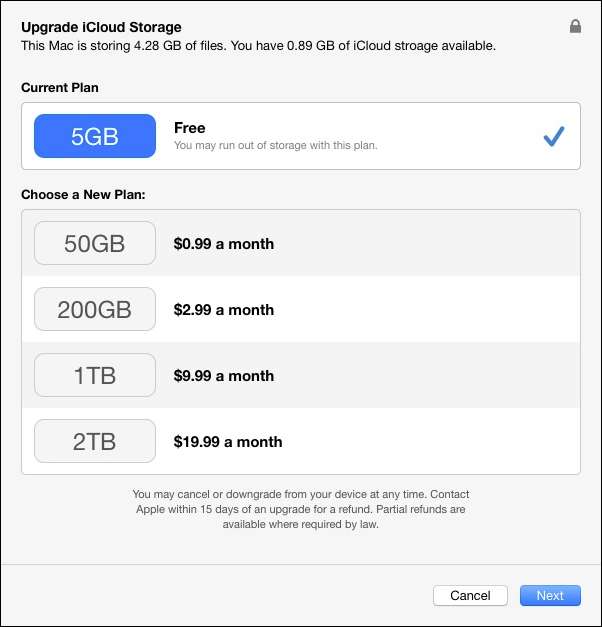
Task: Click the Choose a New Plan label
Action: pos(83,192)
